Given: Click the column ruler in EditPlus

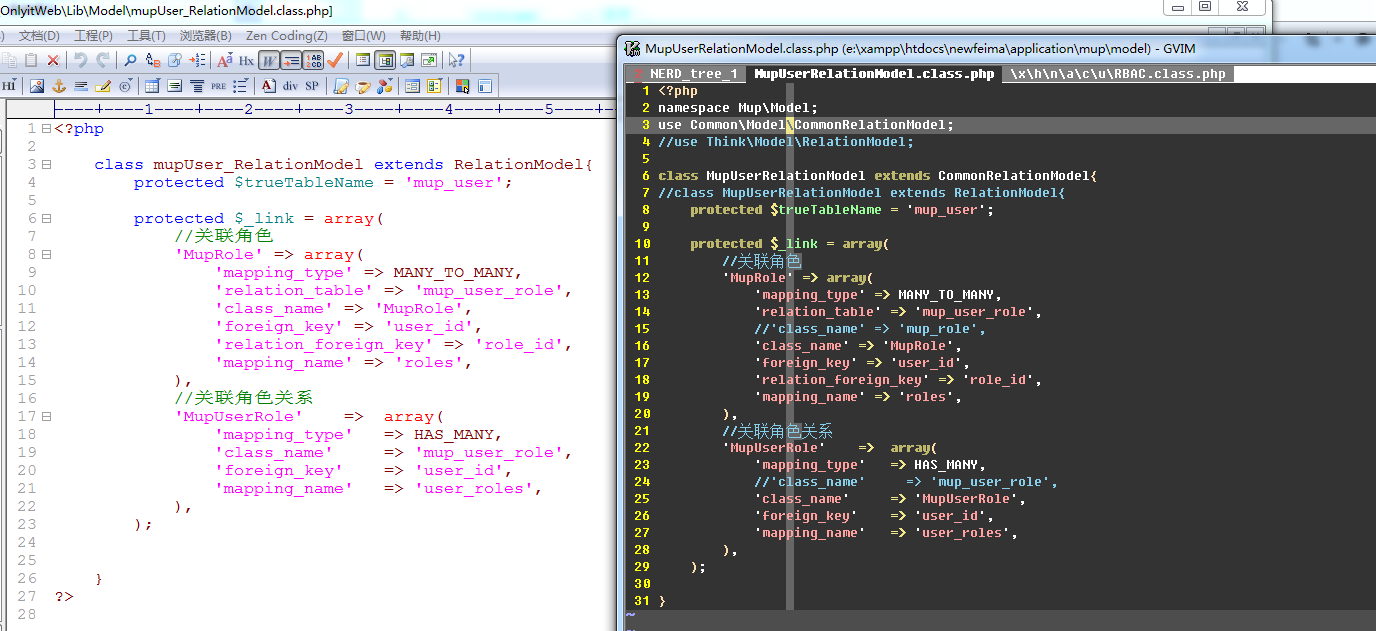Looking at the screenshot, I should coord(333,109).
